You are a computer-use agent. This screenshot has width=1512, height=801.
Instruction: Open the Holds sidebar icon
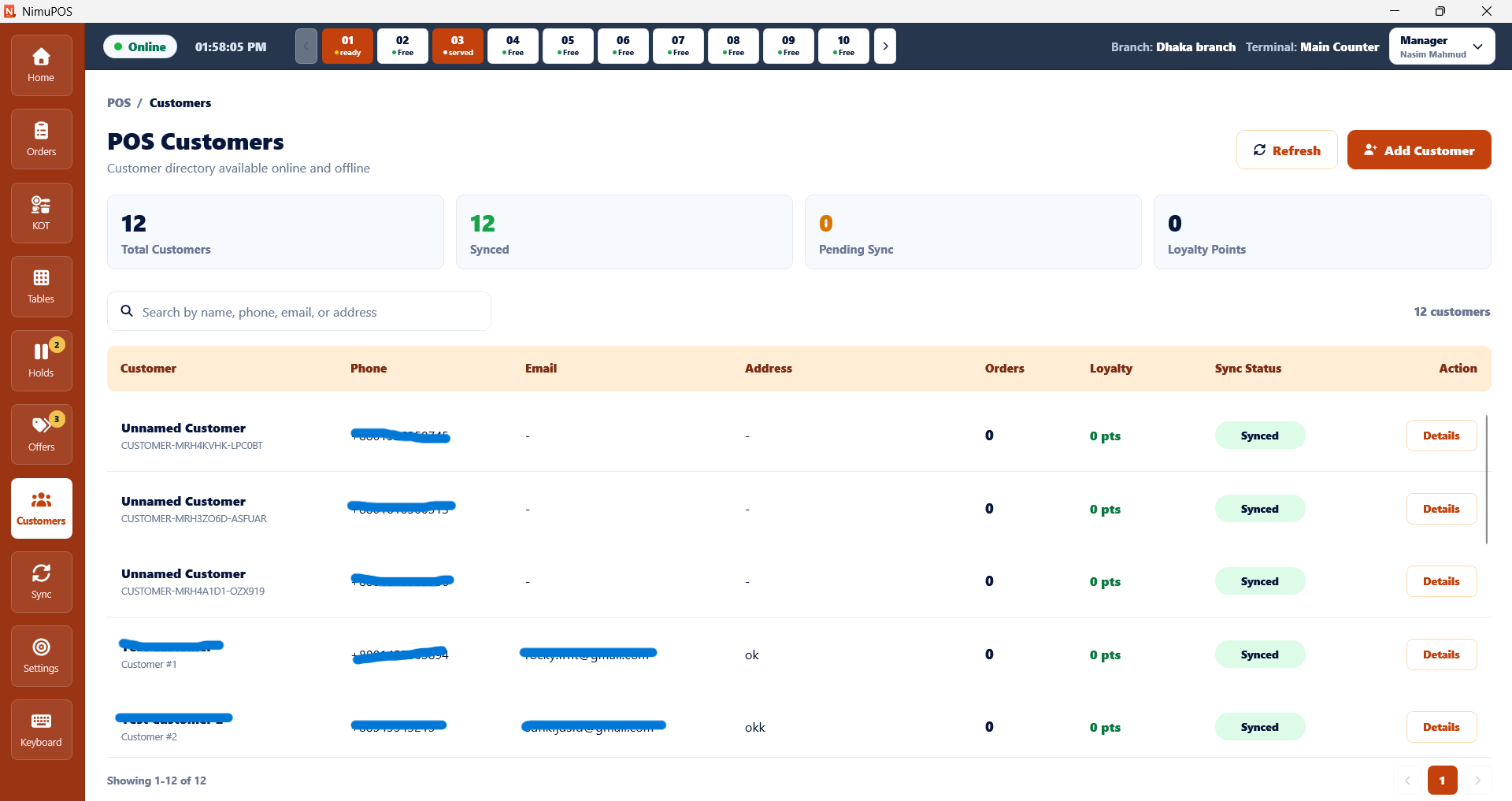[41, 361]
